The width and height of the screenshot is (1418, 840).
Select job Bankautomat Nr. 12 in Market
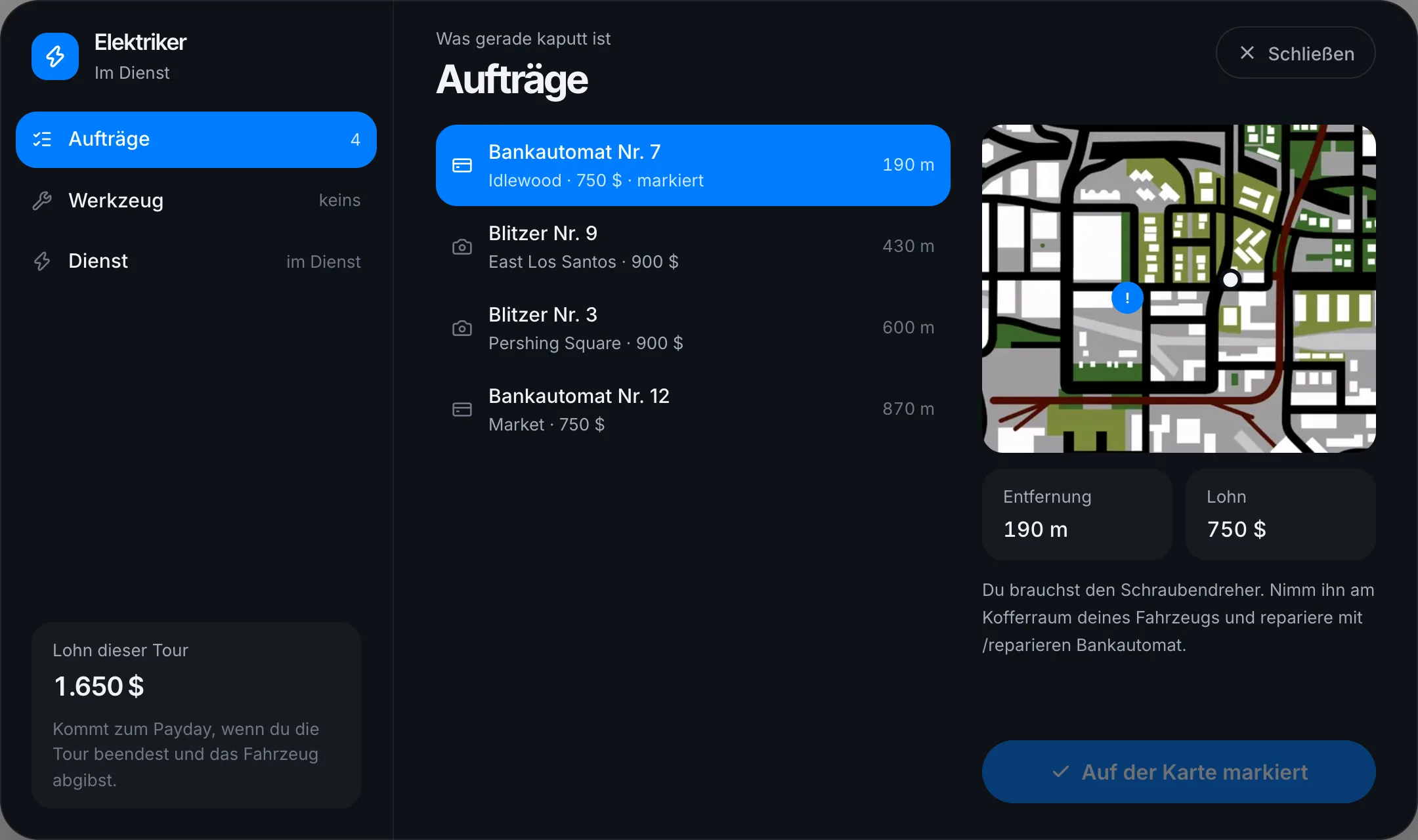pos(693,409)
